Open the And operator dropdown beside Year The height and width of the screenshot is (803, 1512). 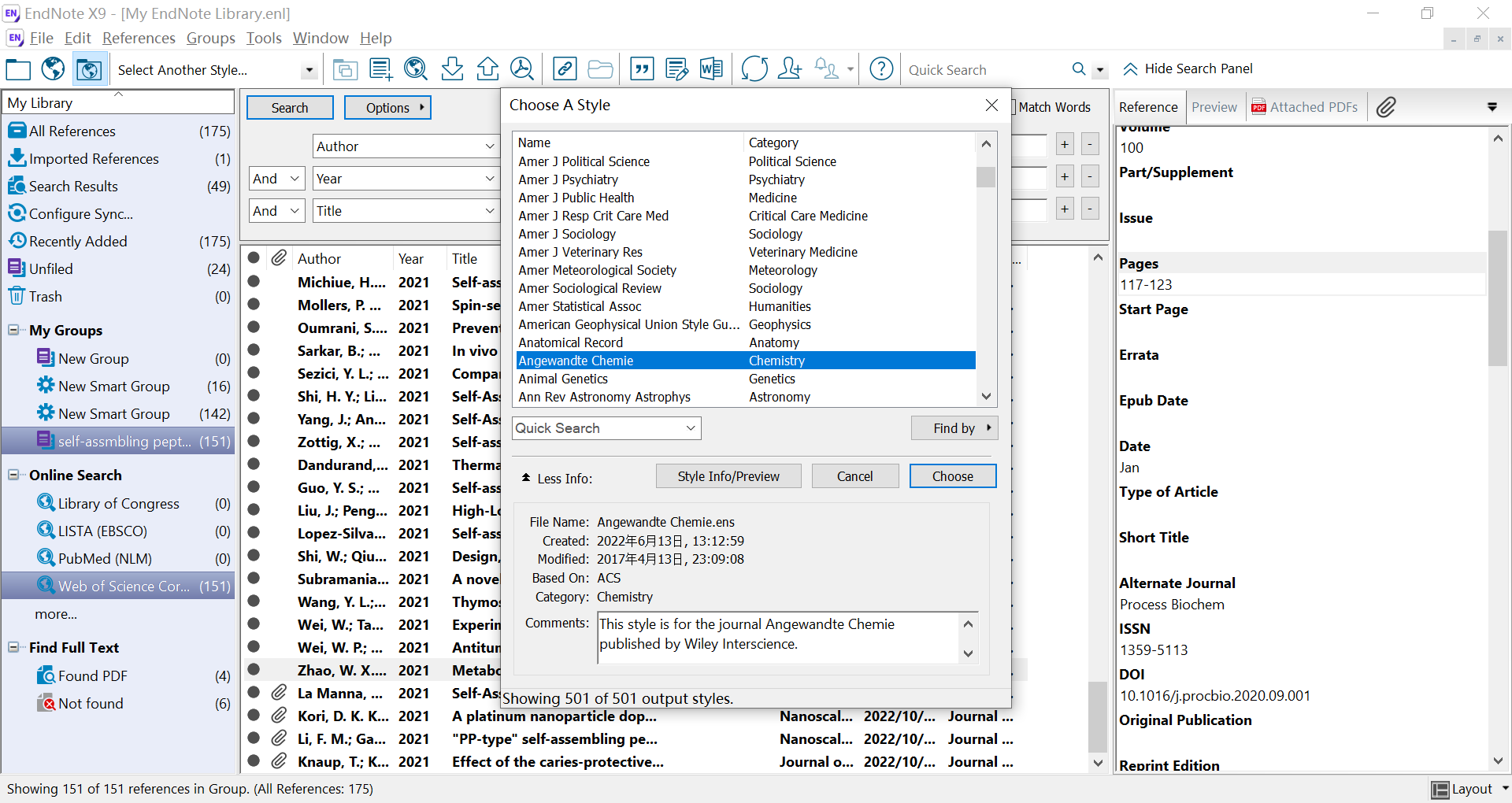click(x=277, y=179)
